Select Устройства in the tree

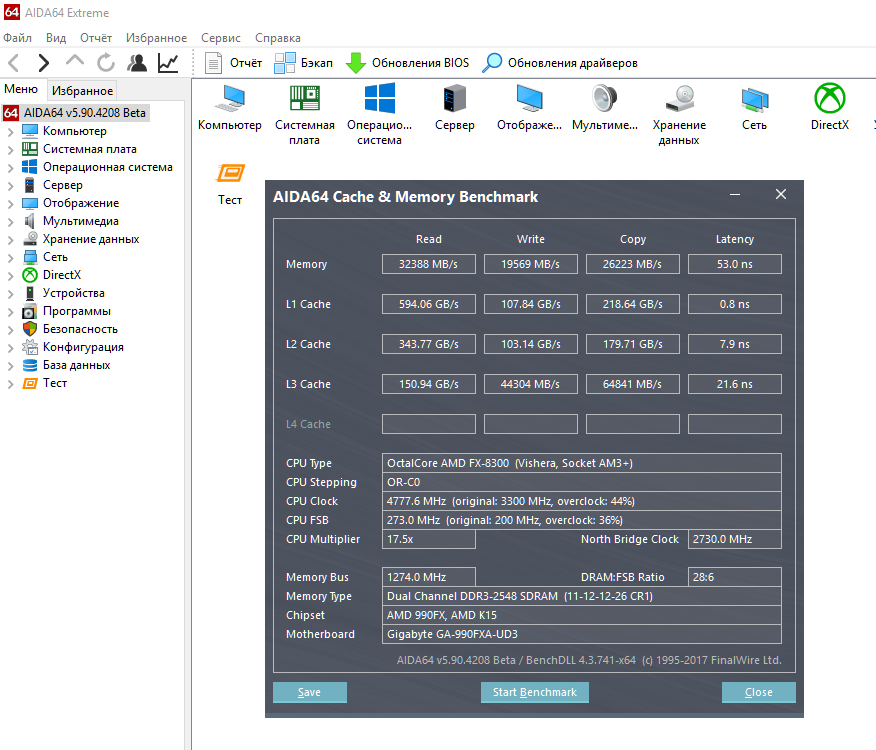click(x=73, y=293)
